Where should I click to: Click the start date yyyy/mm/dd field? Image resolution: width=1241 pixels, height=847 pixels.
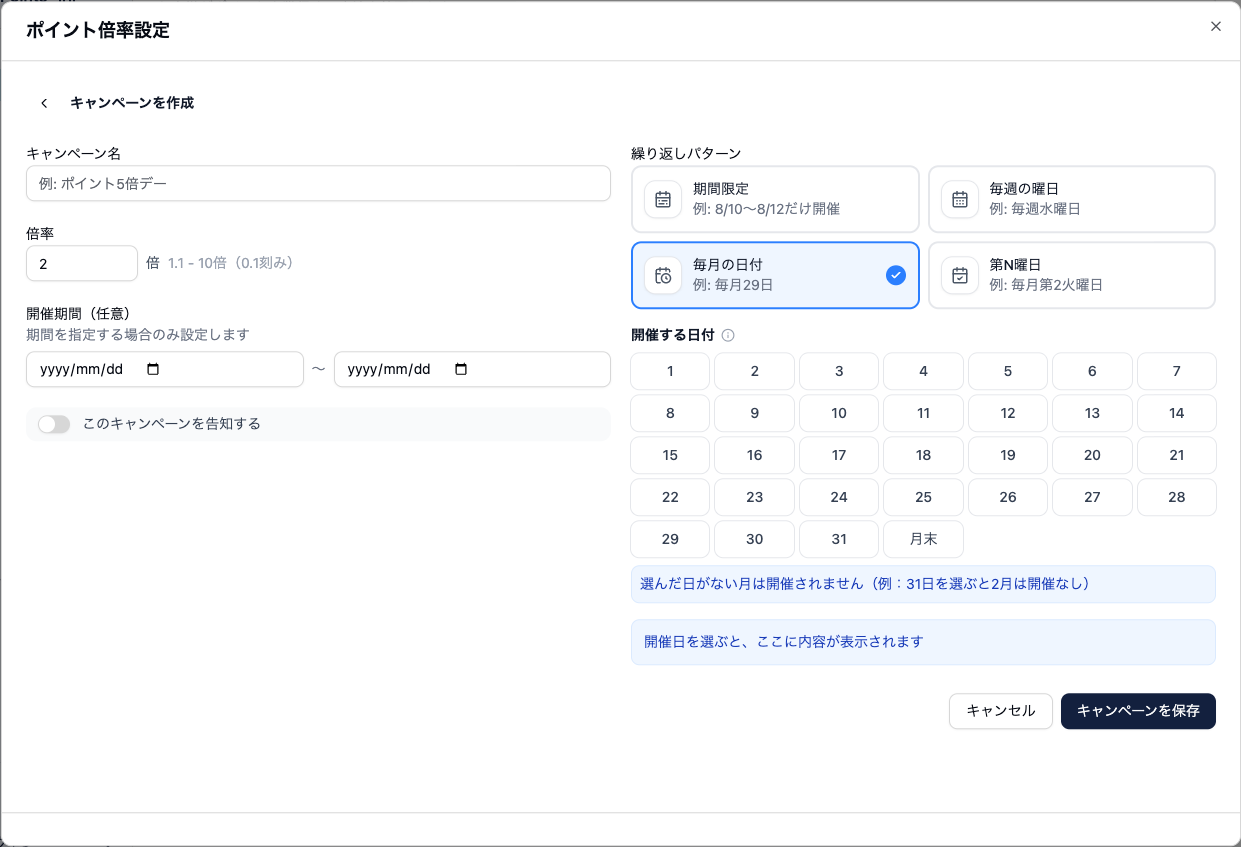(165, 369)
